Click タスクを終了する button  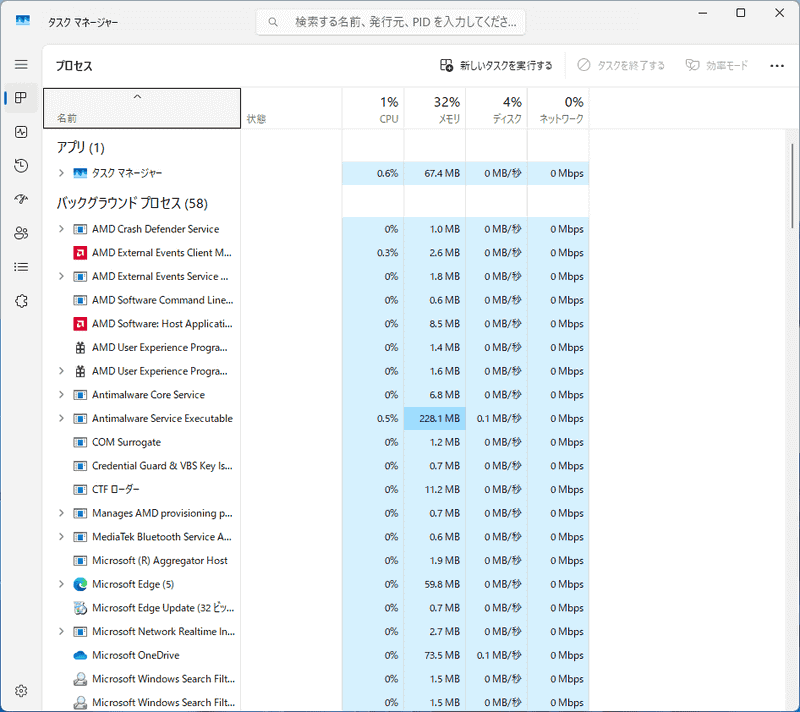coord(621,65)
